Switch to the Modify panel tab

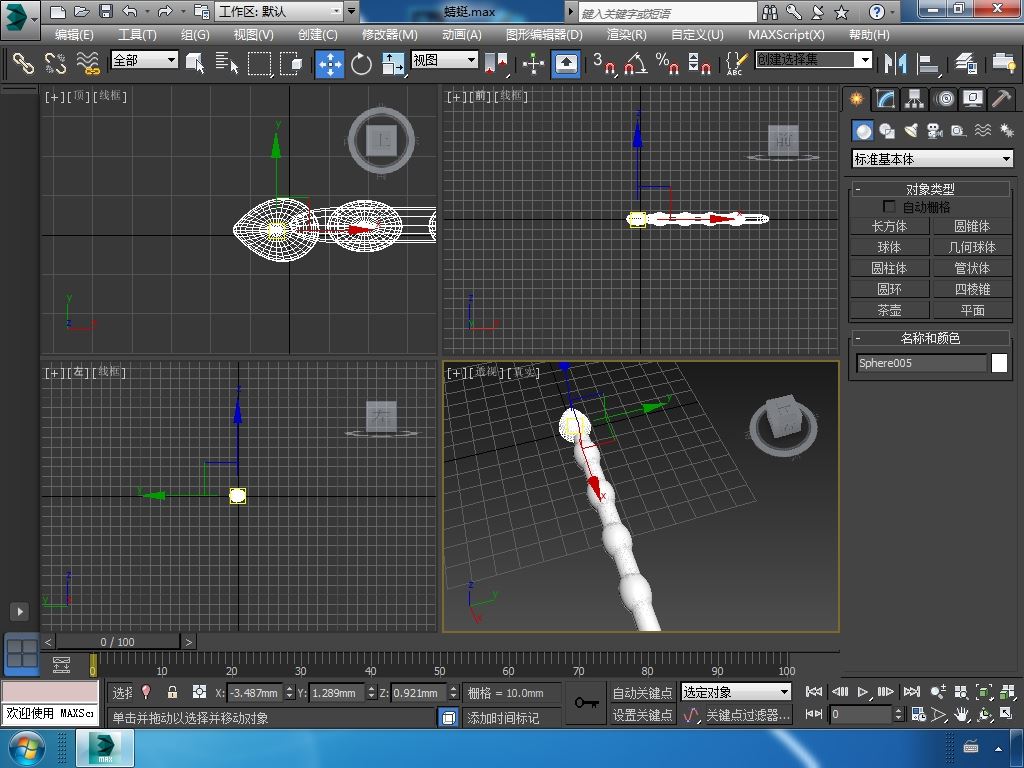click(x=884, y=99)
